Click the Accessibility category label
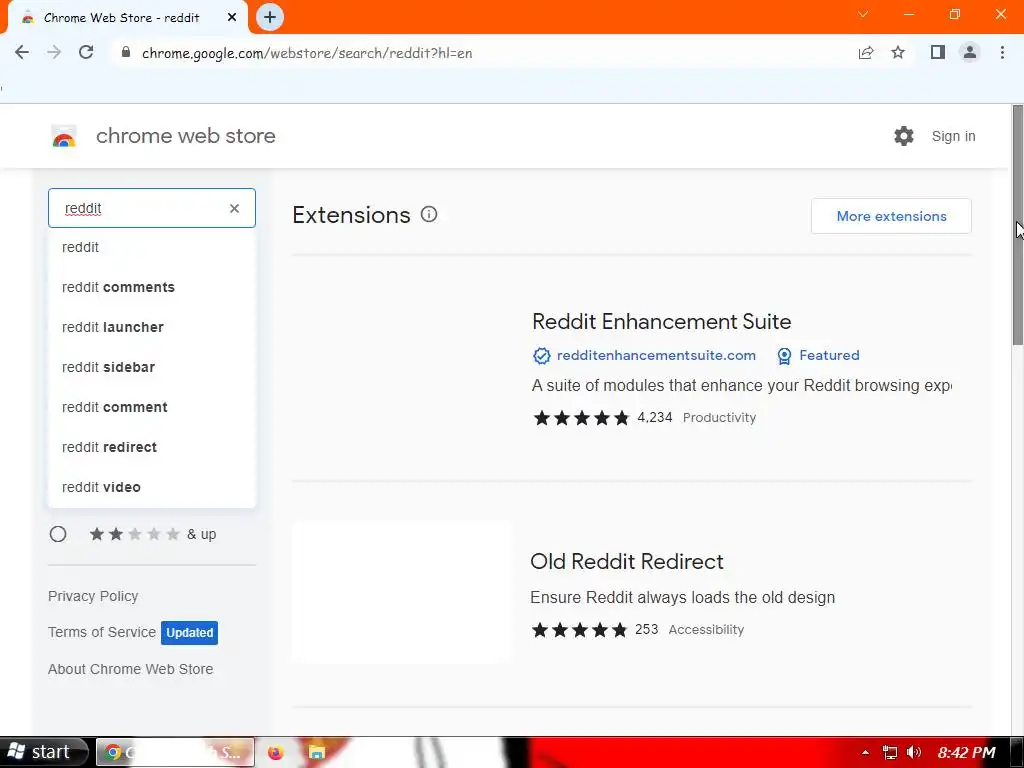The width and height of the screenshot is (1024, 768). (706, 630)
